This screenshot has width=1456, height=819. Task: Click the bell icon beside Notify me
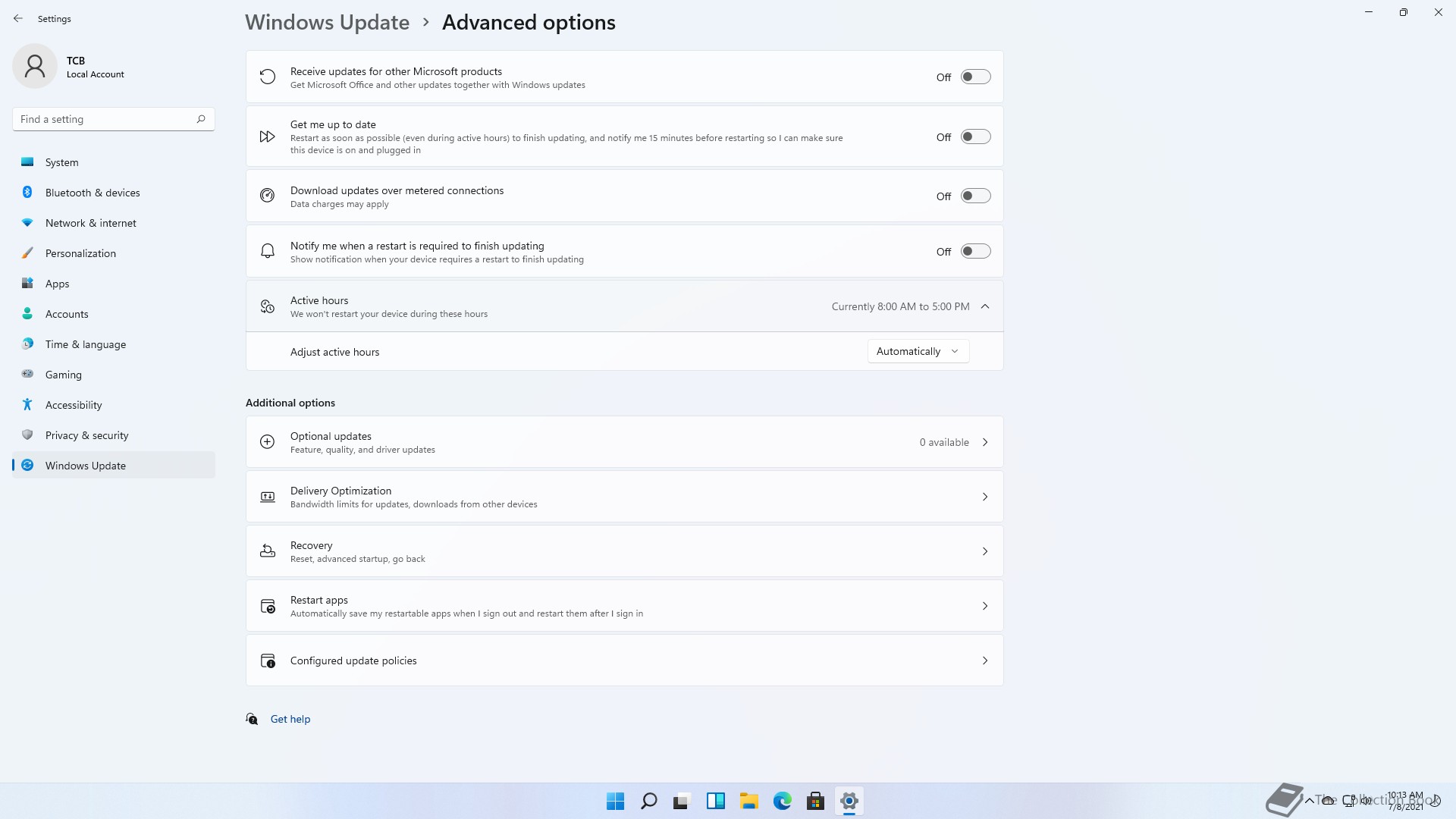tap(268, 251)
